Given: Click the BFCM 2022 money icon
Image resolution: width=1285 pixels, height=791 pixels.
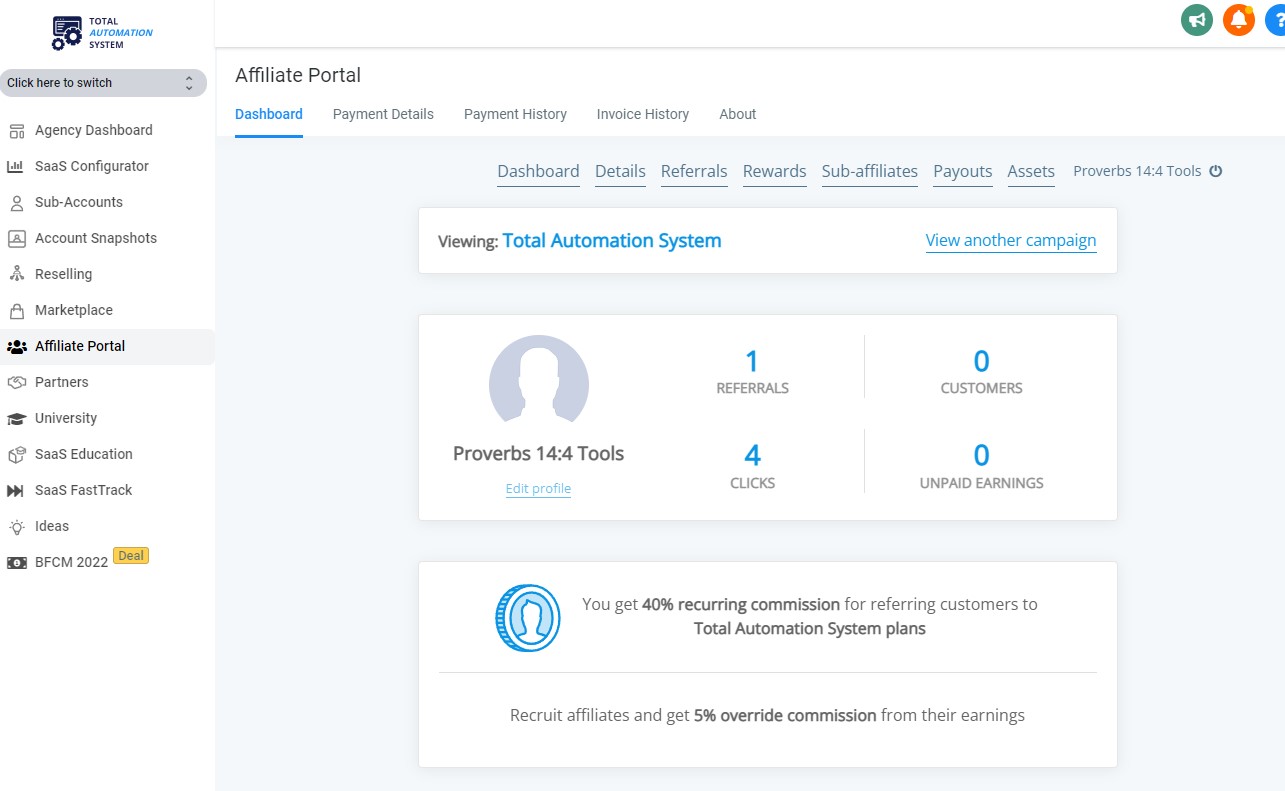Looking at the screenshot, I should pyautogui.click(x=16, y=562).
